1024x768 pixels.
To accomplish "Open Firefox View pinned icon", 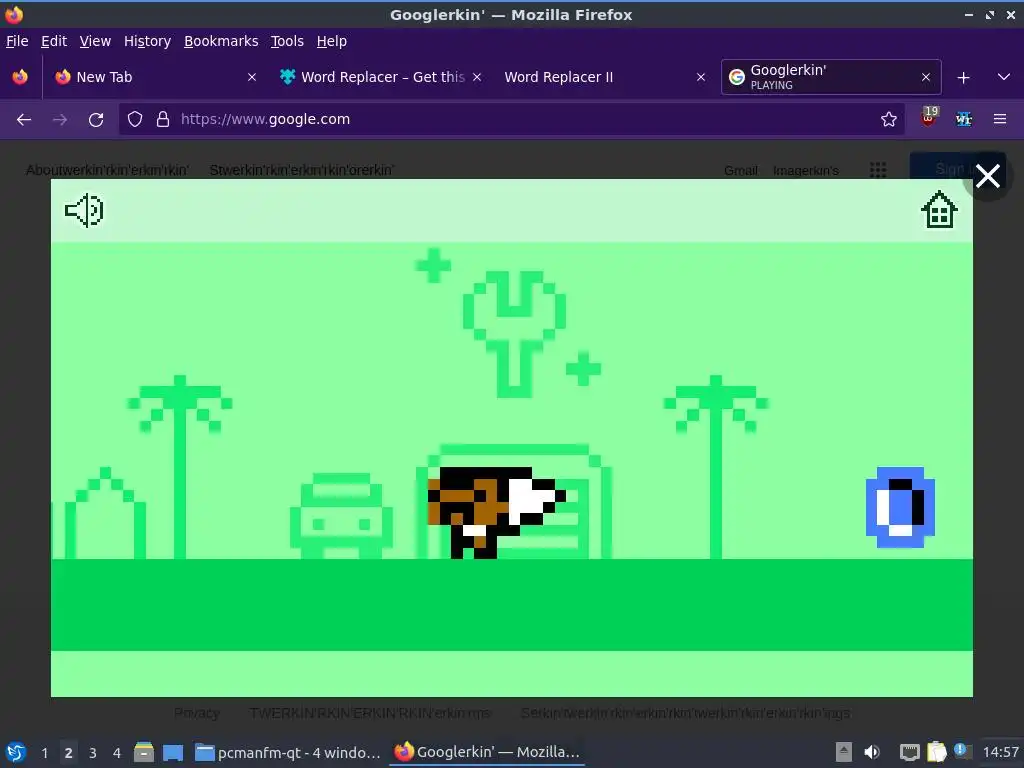I will pos(20,77).
